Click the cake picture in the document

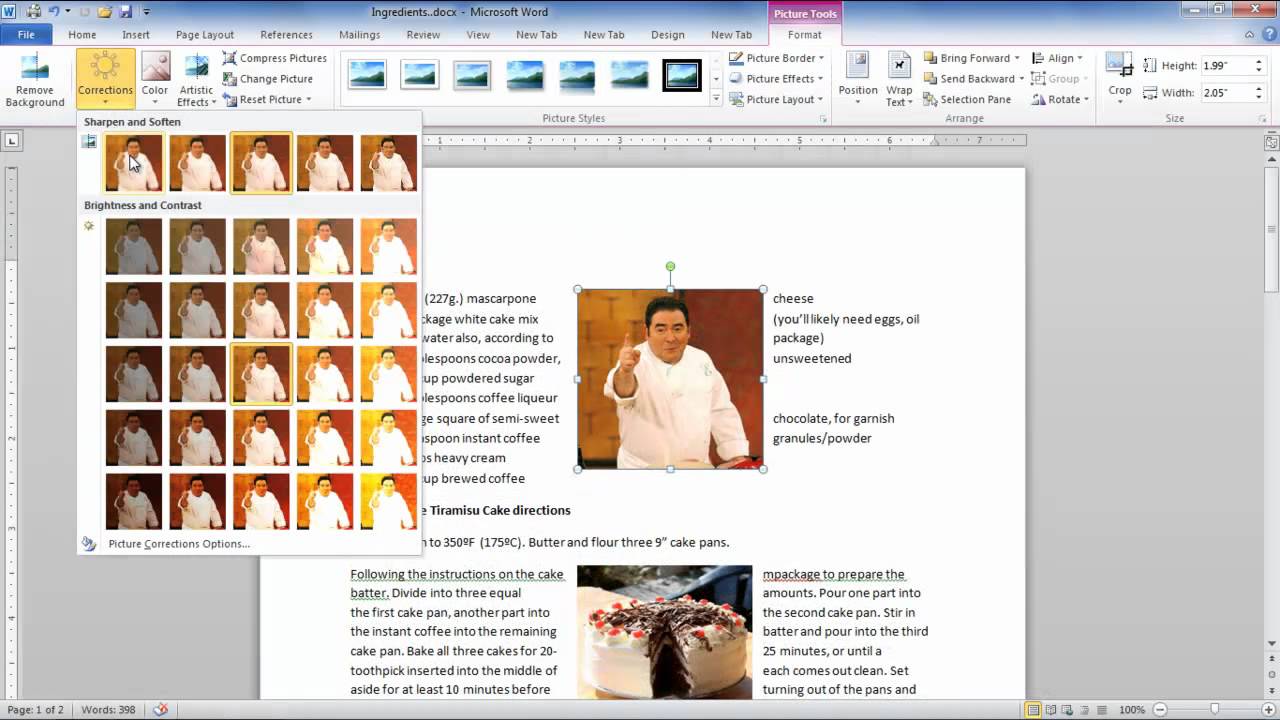pos(664,632)
